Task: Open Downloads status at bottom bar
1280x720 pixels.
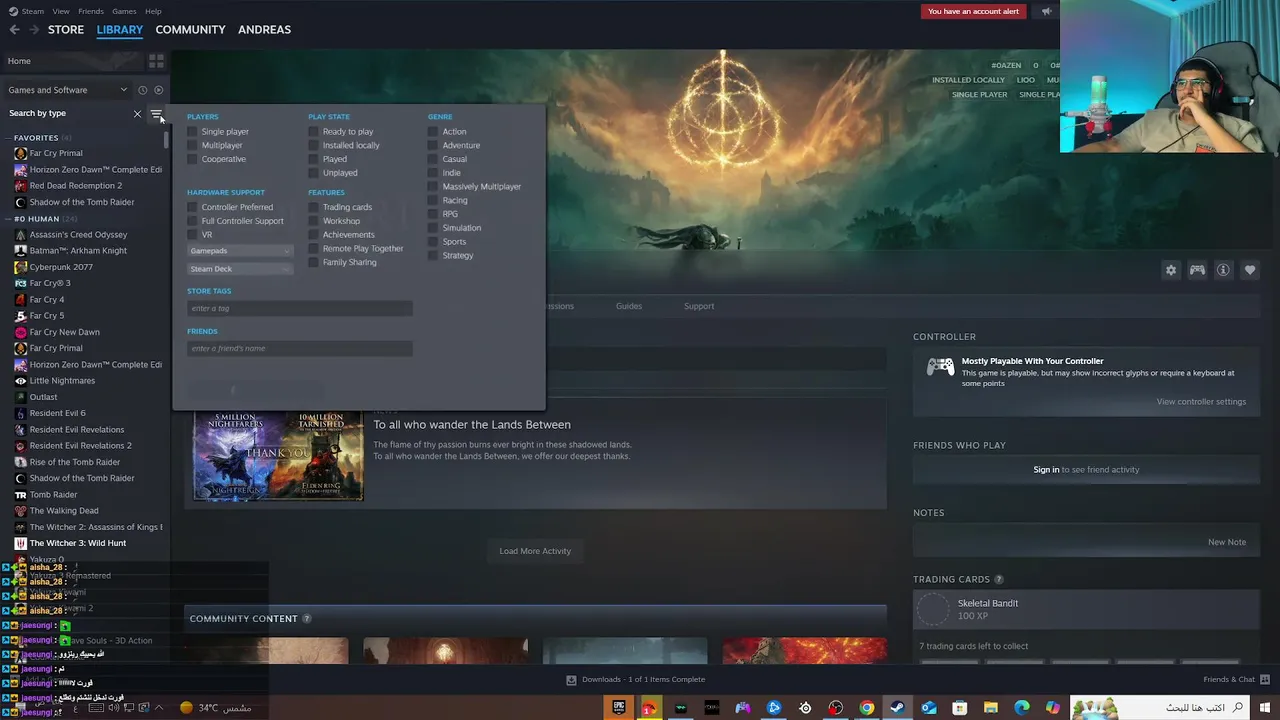Action: [636, 680]
